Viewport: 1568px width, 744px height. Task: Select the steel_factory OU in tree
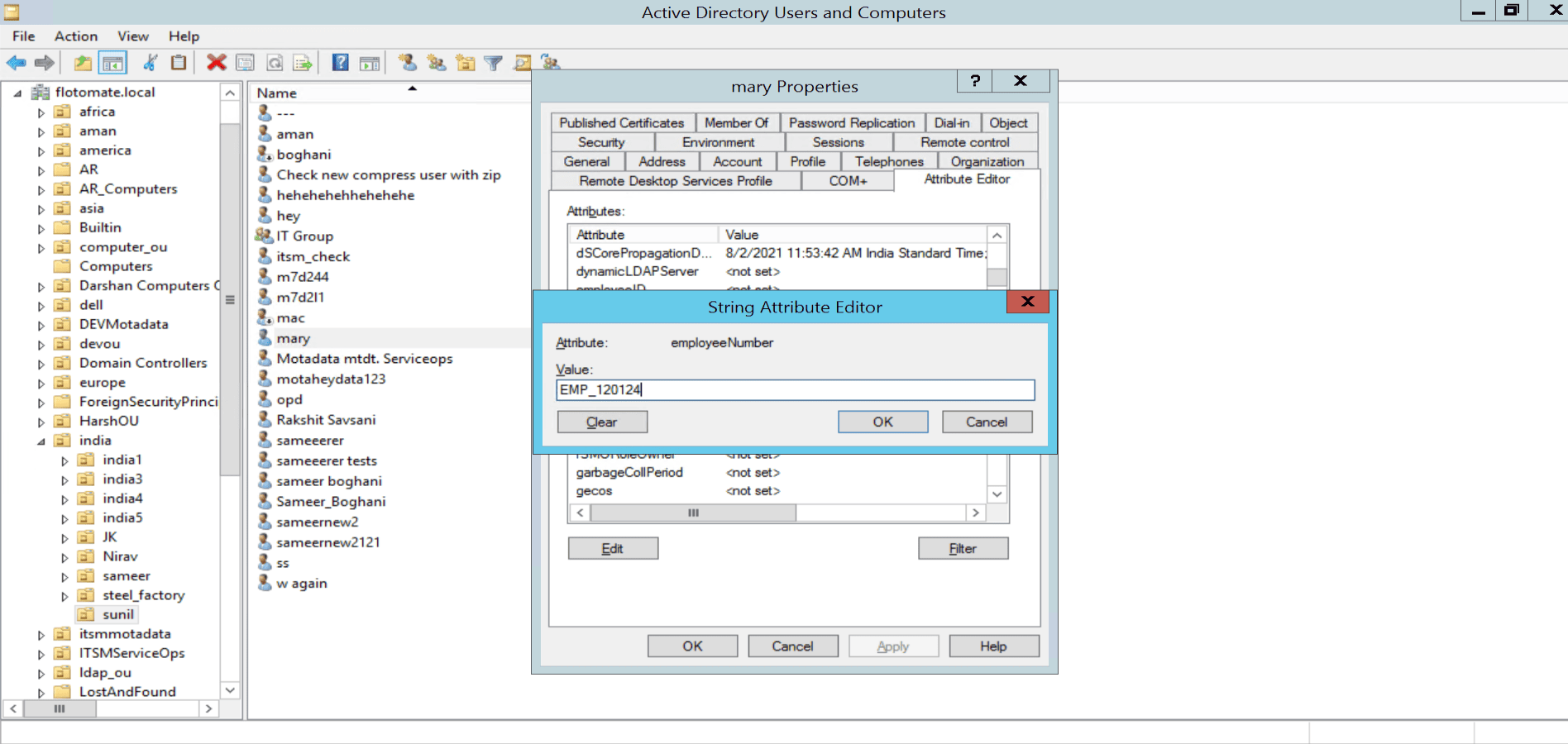tap(143, 595)
